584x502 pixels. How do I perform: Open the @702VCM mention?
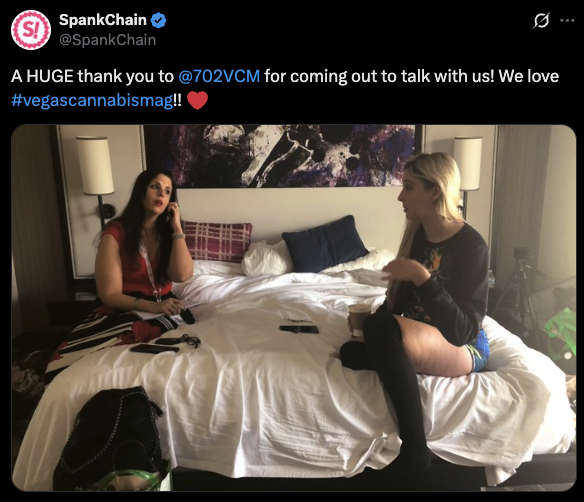point(219,76)
